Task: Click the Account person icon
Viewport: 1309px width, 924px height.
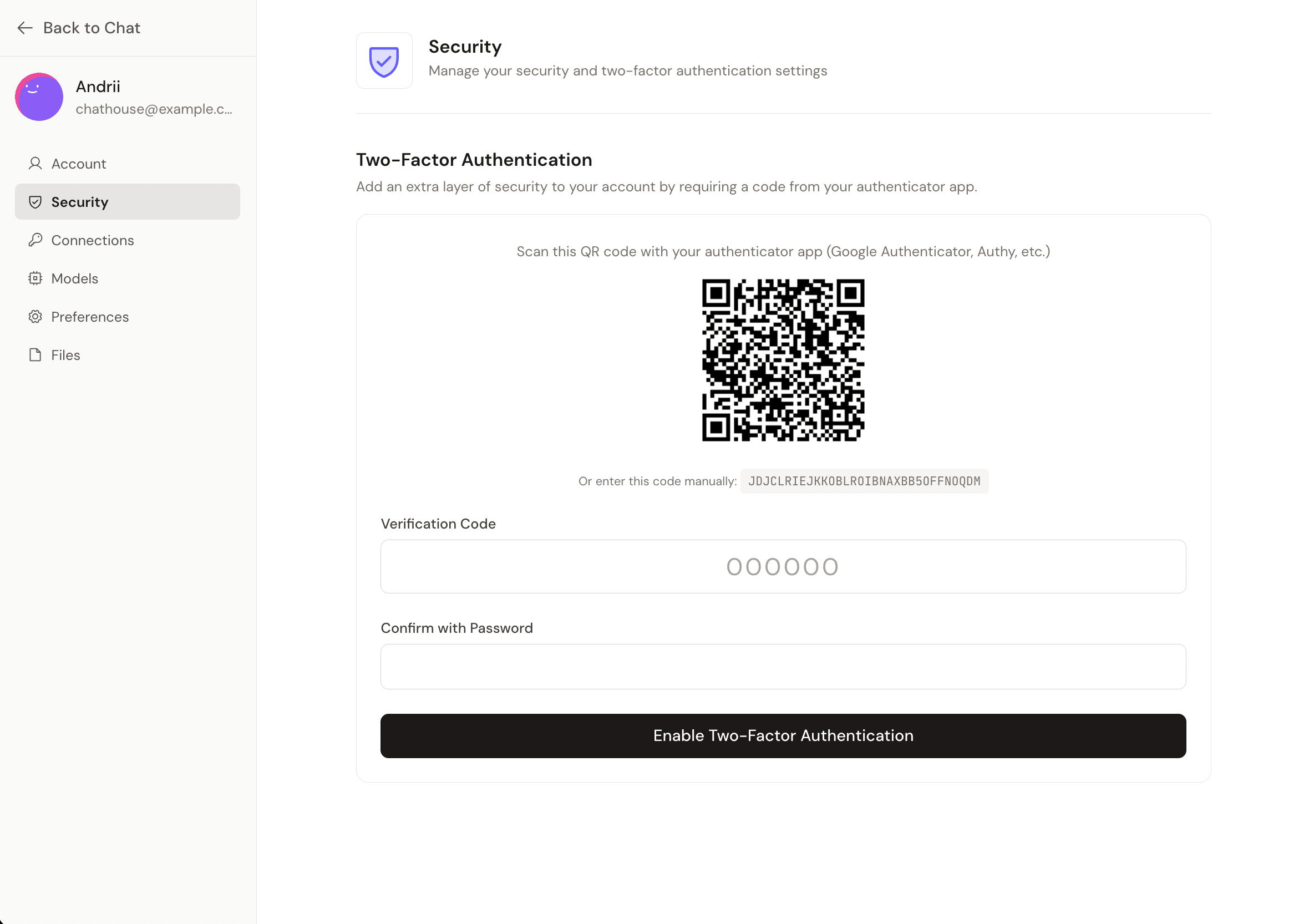Action: [35, 164]
